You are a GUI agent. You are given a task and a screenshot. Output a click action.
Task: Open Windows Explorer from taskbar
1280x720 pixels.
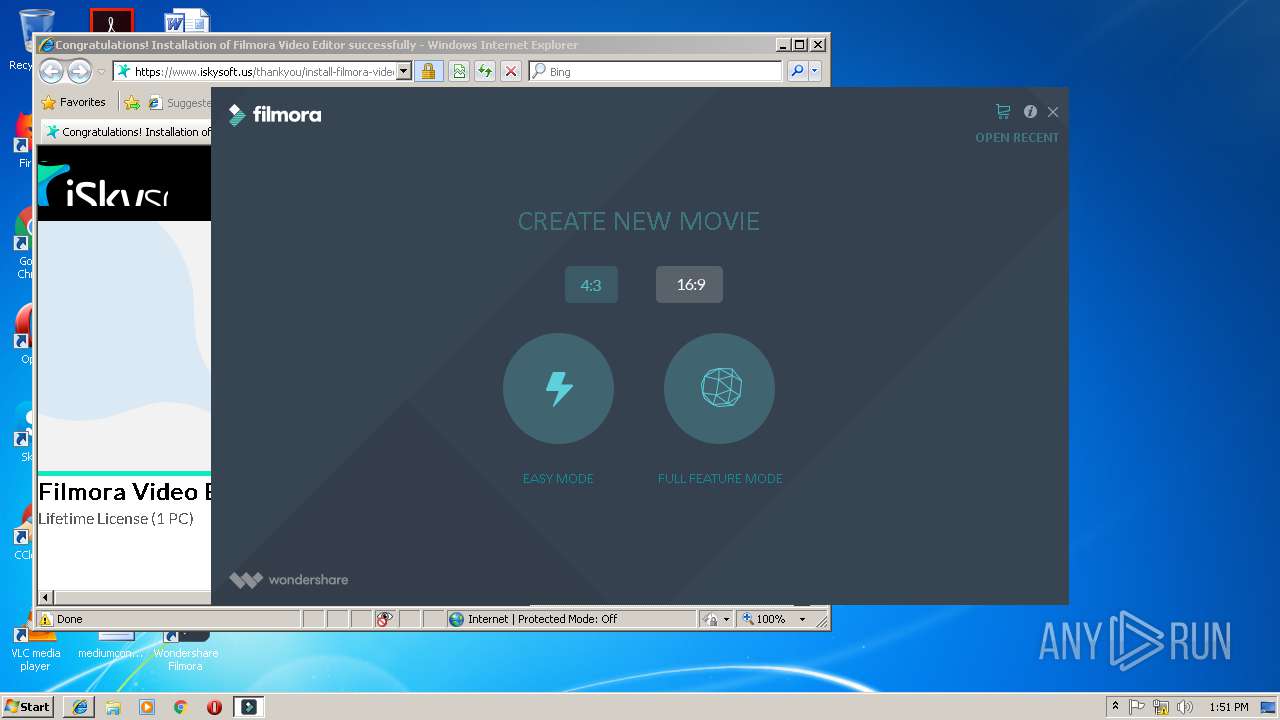[113, 707]
